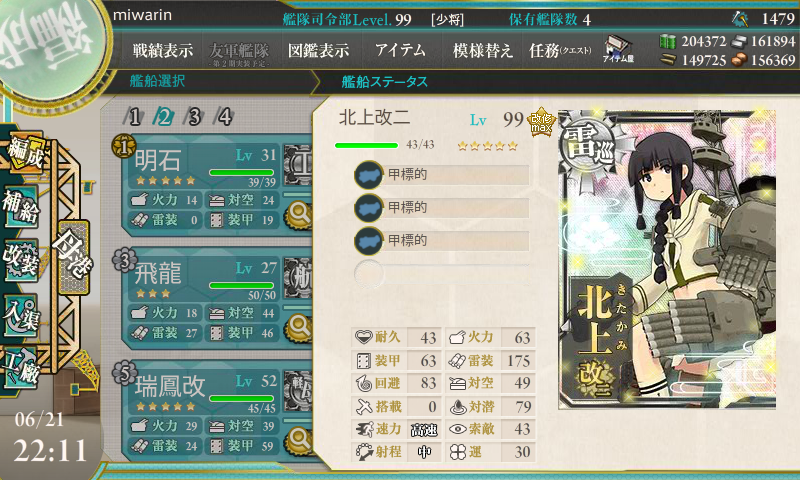The image size is (800, 480).
Task: Open 図鑑表示 encyclopedia menu
Action: 318,50
